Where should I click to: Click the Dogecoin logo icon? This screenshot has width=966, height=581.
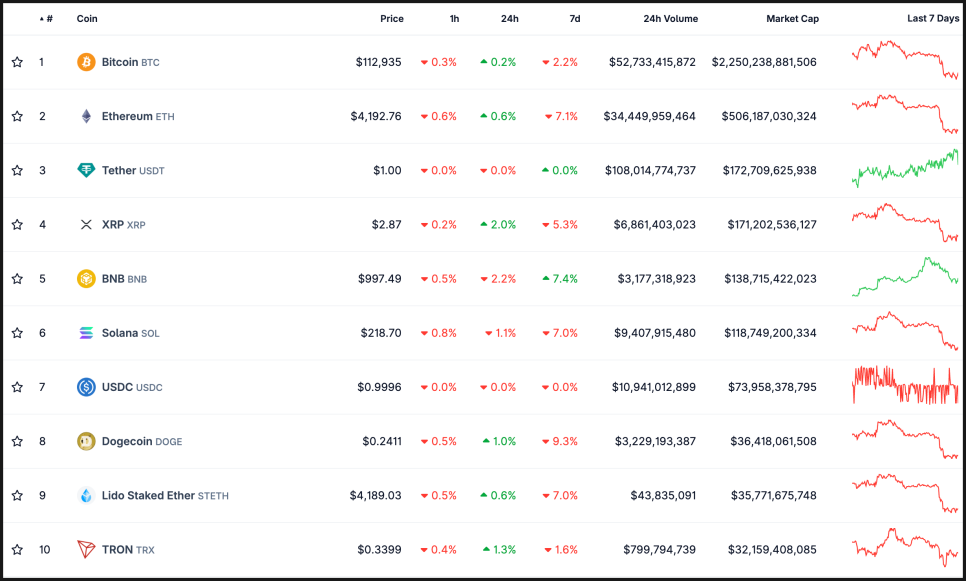pos(86,441)
